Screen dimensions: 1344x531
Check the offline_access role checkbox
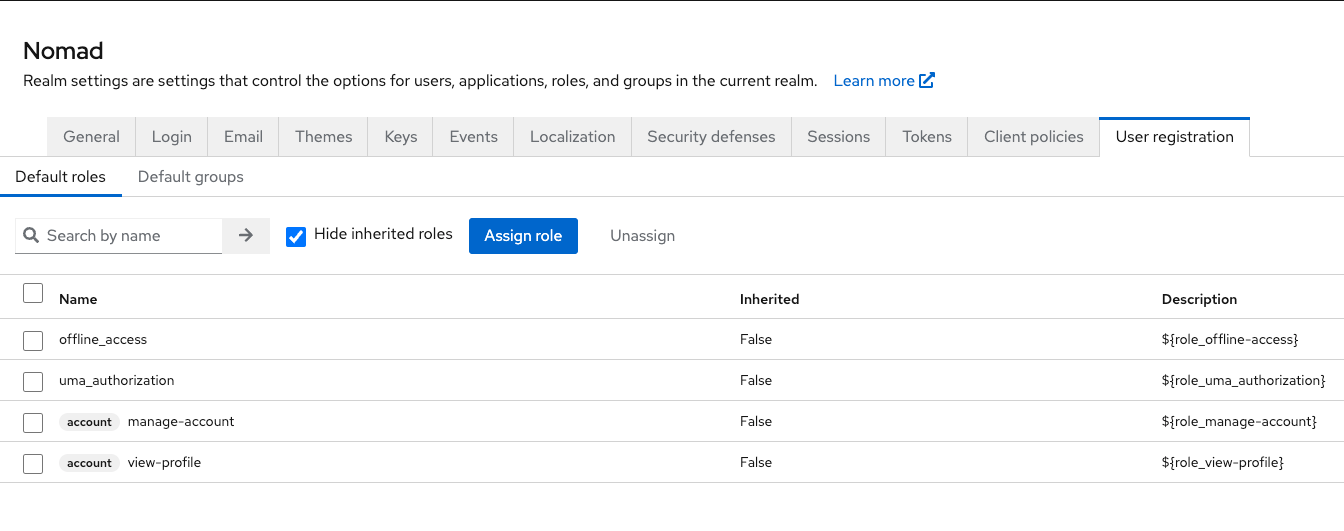click(x=33, y=340)
